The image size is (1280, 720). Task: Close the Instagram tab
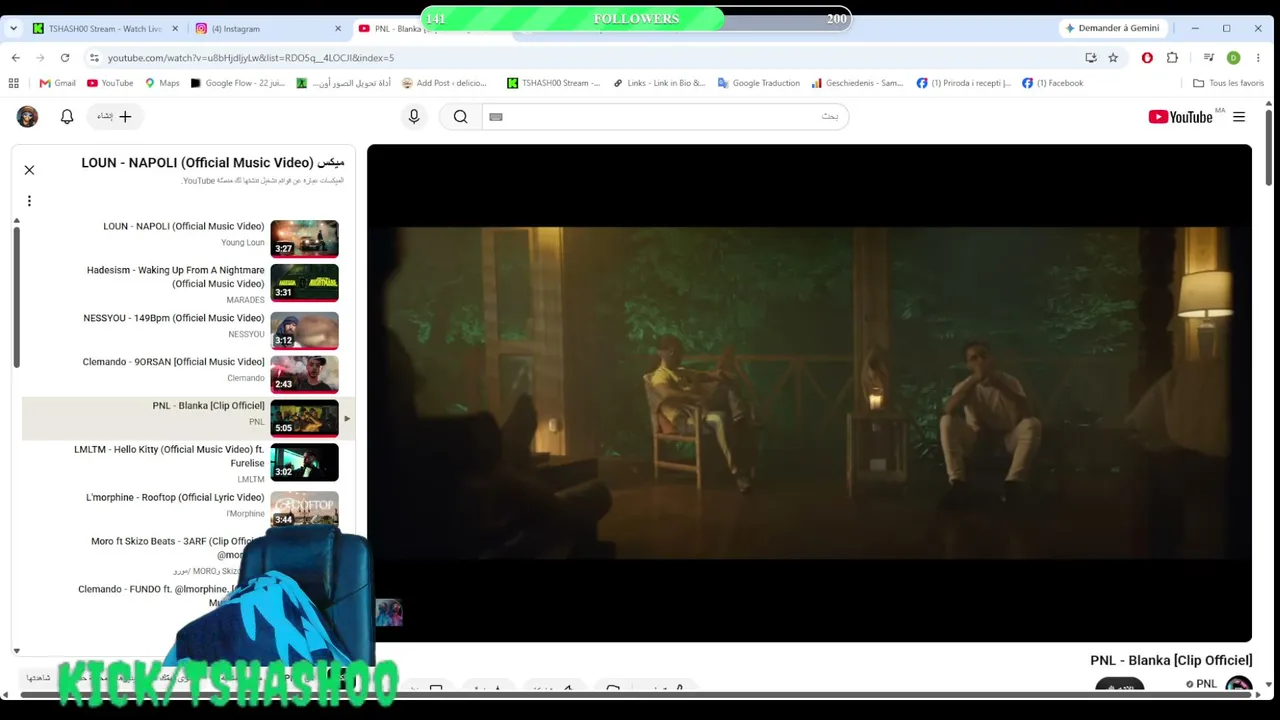point(337,28)
